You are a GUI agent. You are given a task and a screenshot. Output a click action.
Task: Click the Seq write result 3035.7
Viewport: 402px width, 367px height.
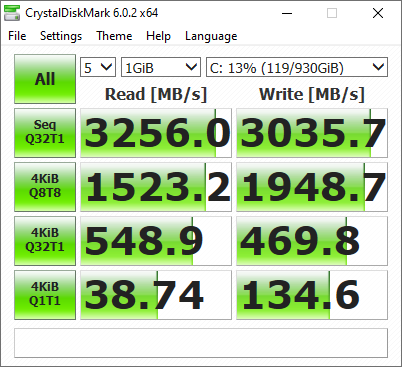[x=312, y=133]
